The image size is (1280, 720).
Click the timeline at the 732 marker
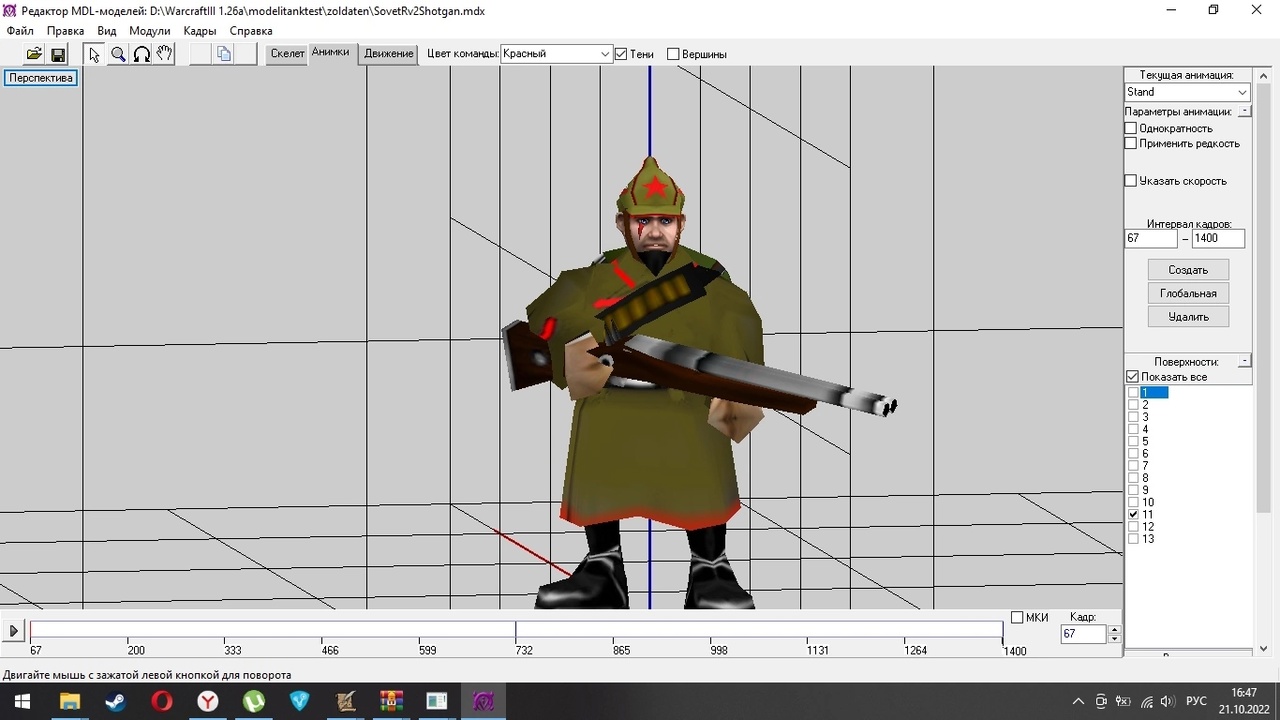(x=516, y=631)
